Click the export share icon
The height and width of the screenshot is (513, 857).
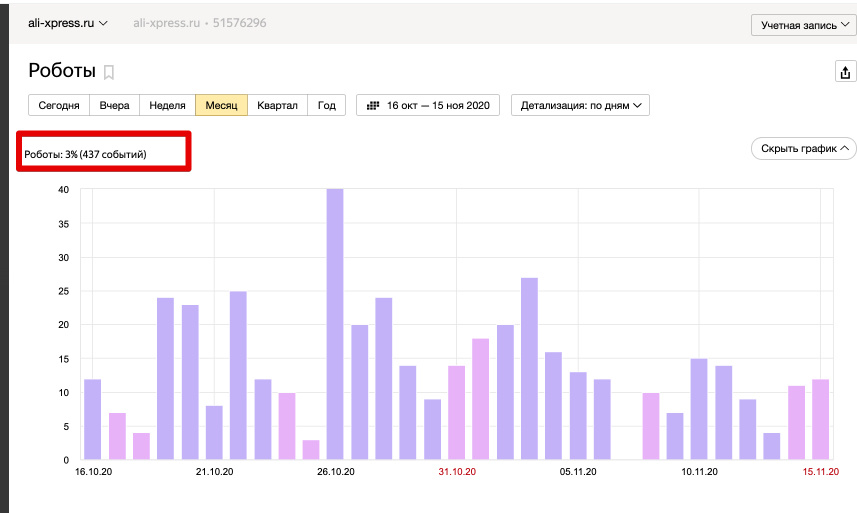pyautogui.click(x=845, y=72)
